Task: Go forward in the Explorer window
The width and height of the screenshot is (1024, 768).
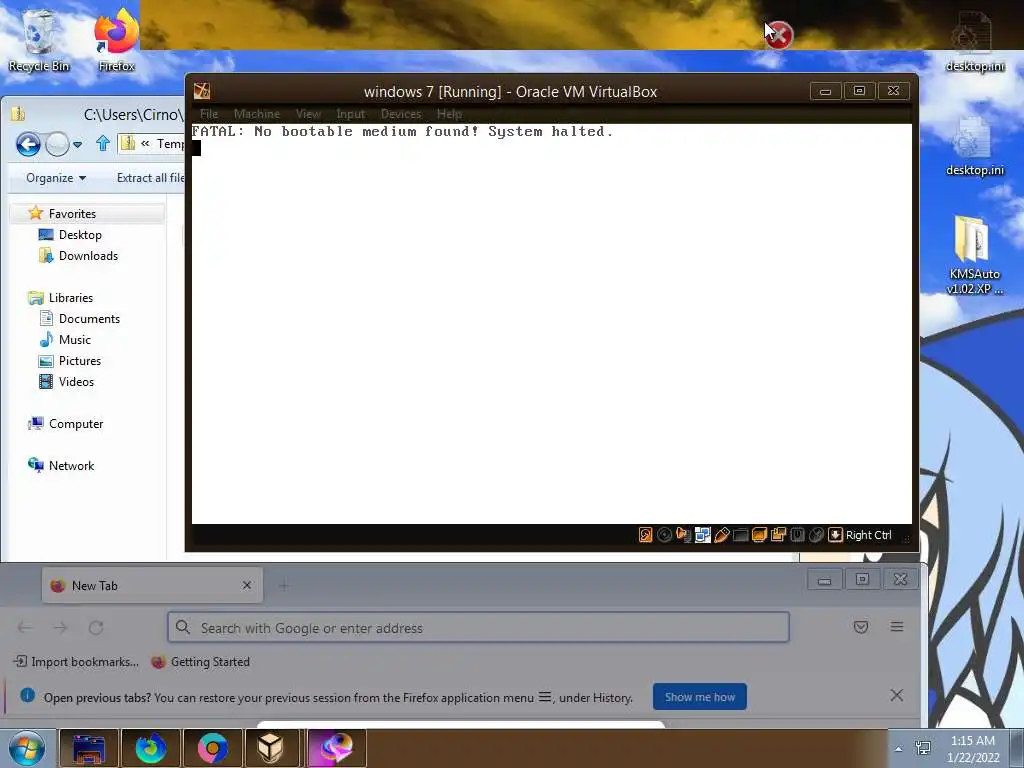Action: (57, 144)
